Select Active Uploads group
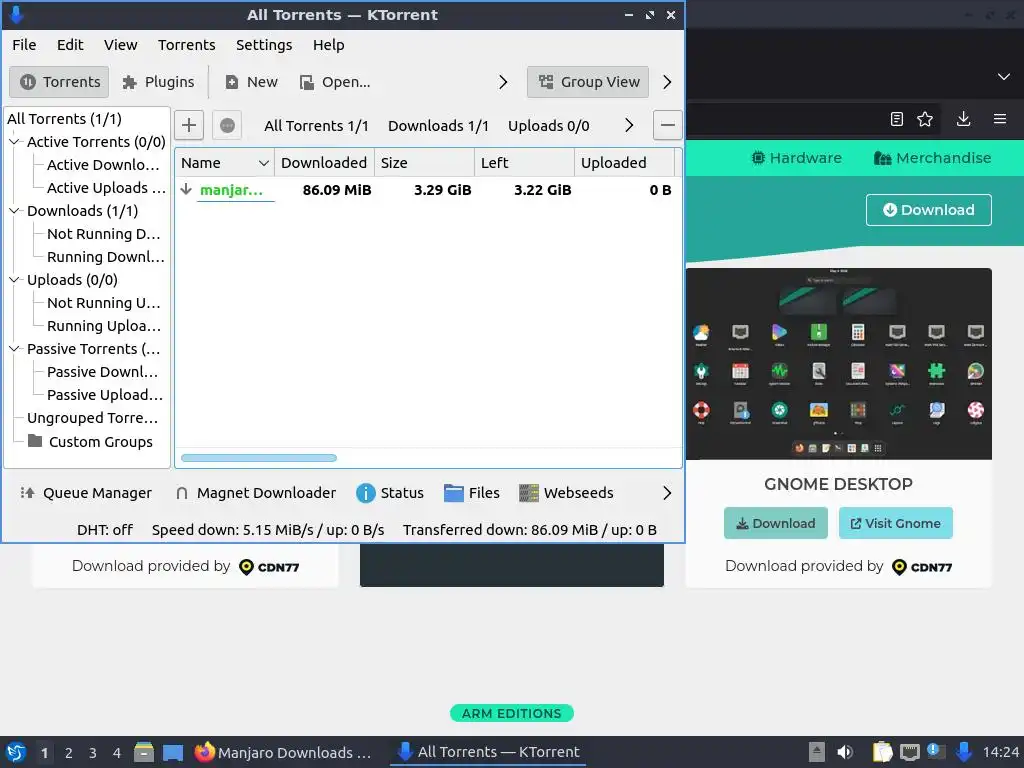 pyautogui.click(x=106, y=187)
